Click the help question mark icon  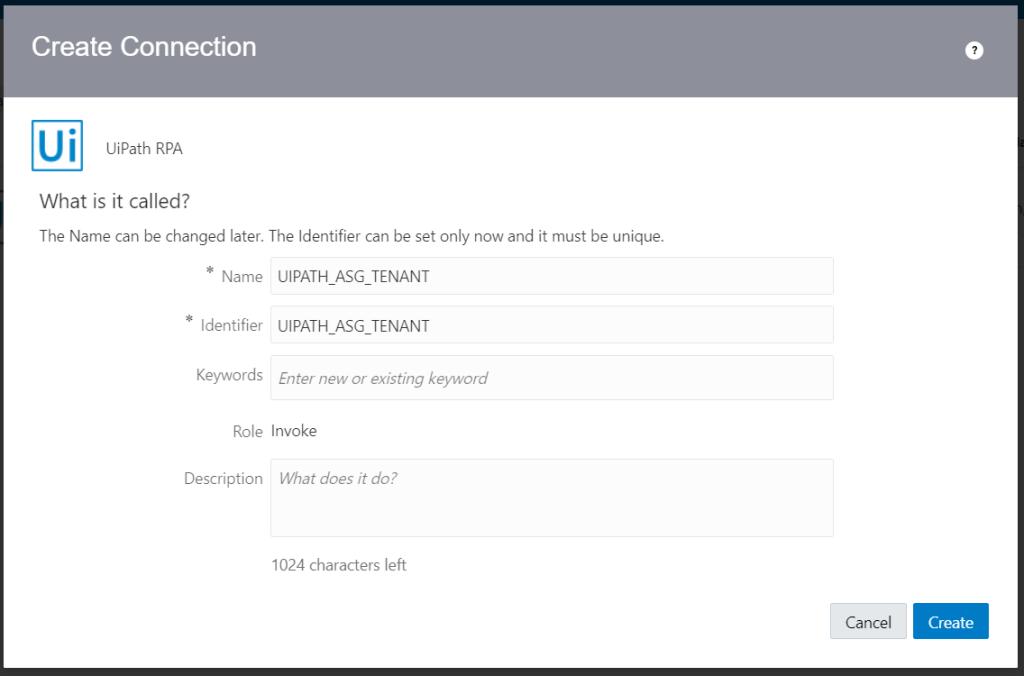(x=974, y=51)
